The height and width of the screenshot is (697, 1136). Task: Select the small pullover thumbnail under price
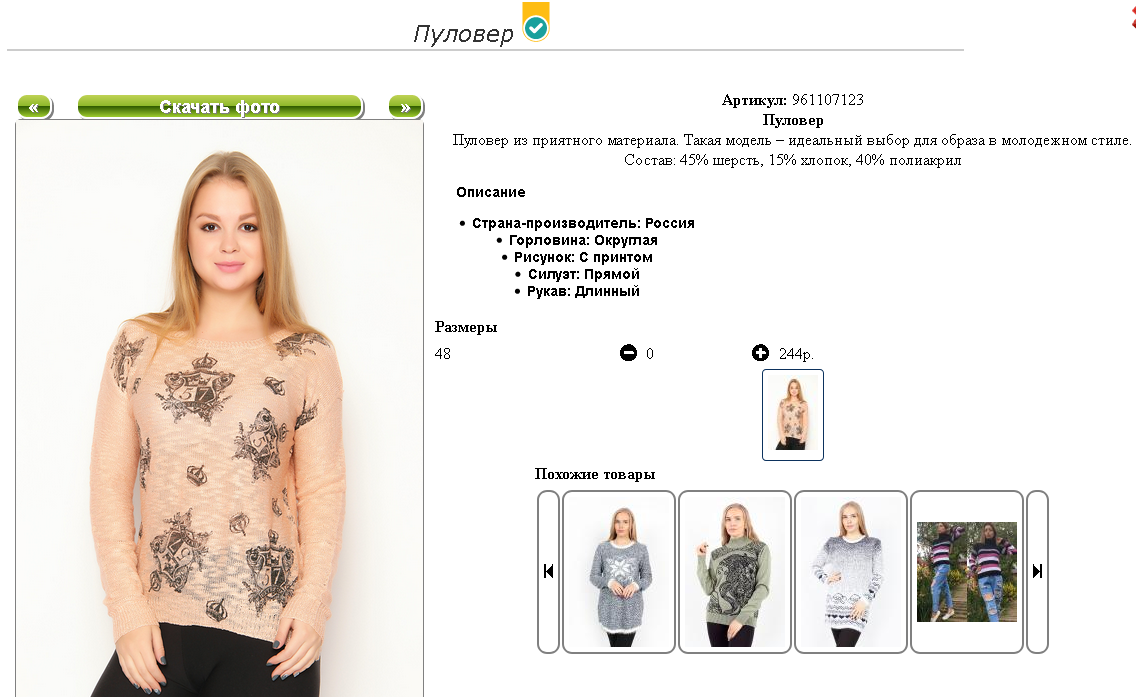pos(793,414)
